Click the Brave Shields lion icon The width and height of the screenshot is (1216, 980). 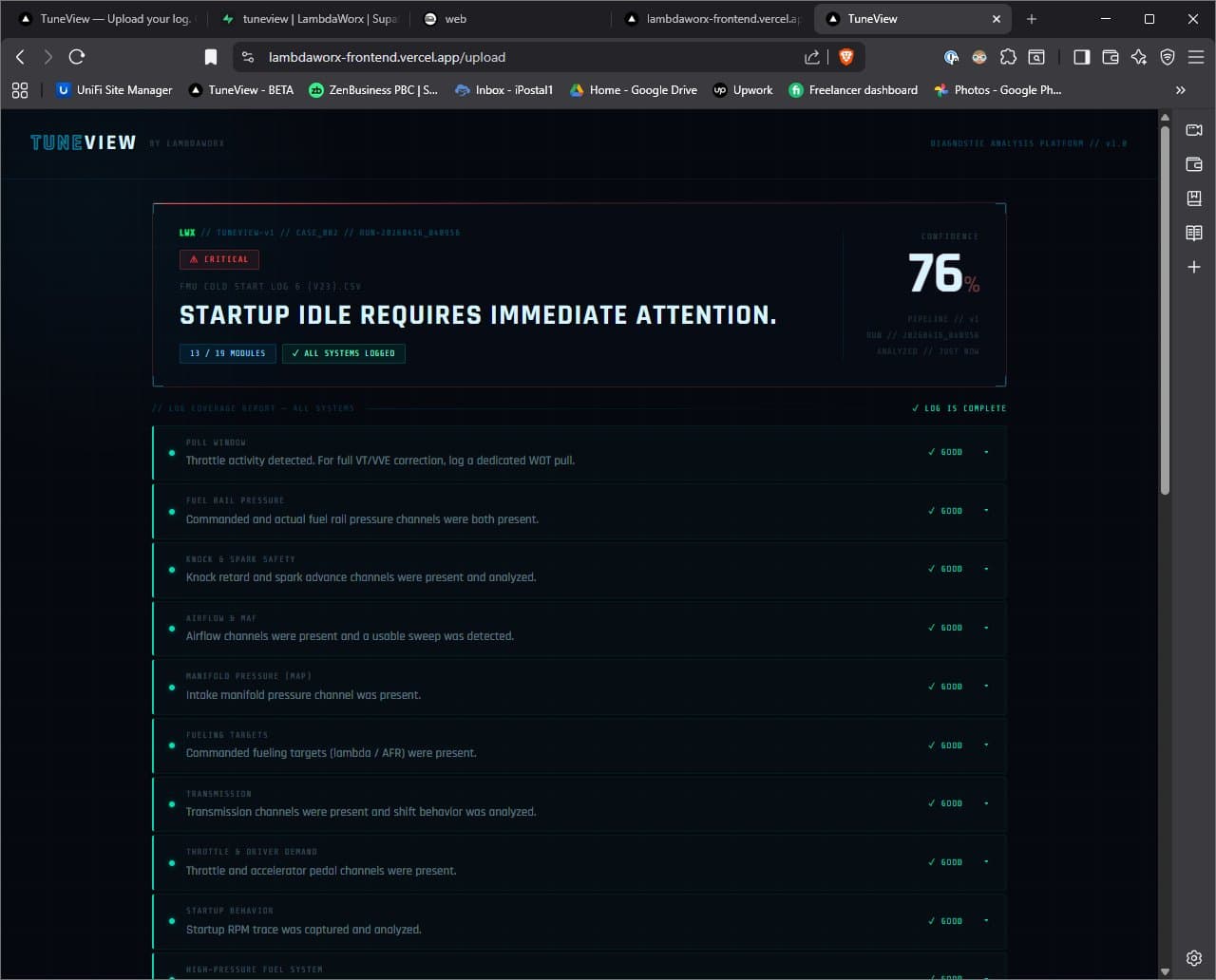(x=845, y=57)
